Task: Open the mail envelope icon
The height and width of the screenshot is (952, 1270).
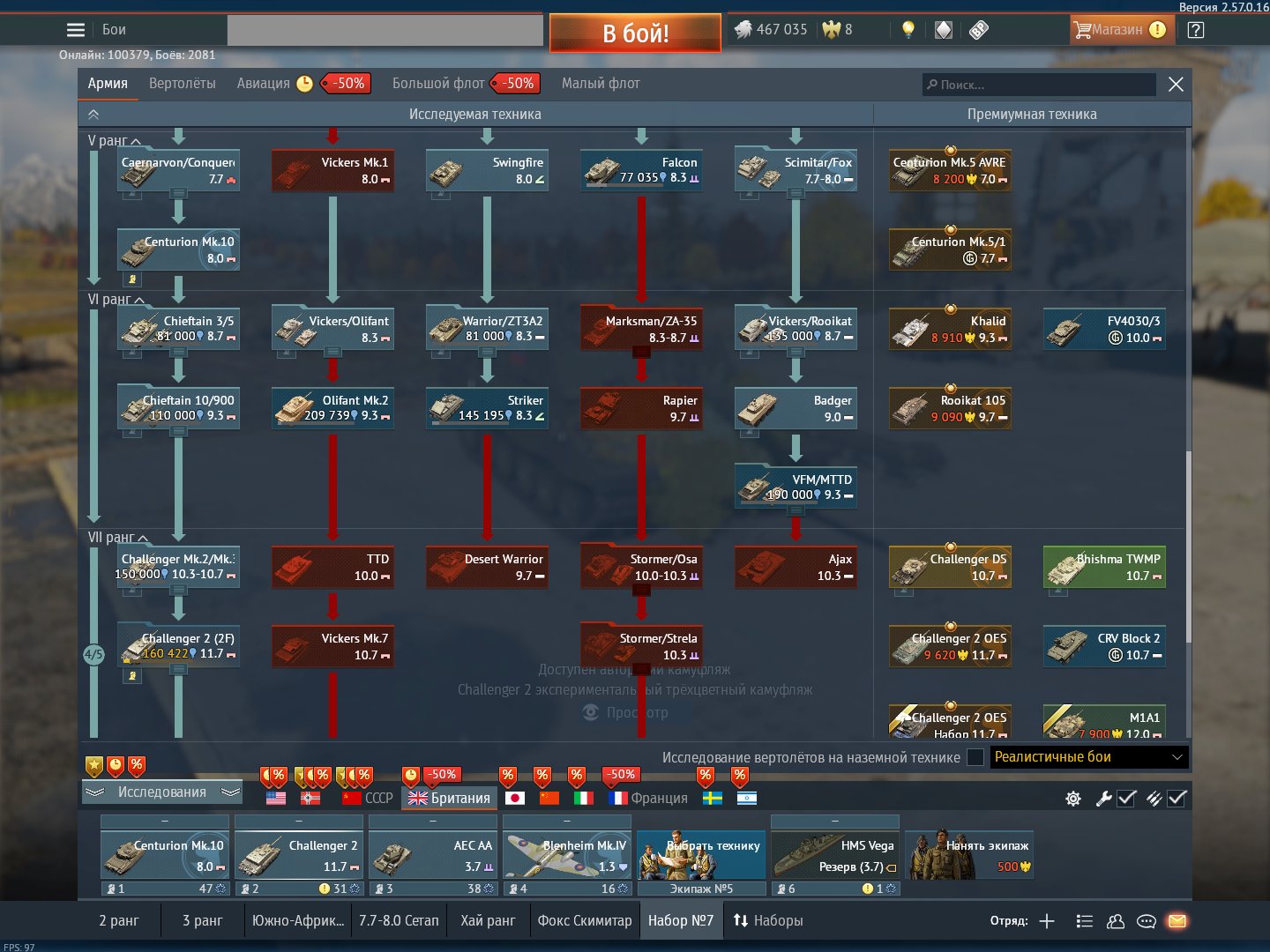Action: point(1177,921)
